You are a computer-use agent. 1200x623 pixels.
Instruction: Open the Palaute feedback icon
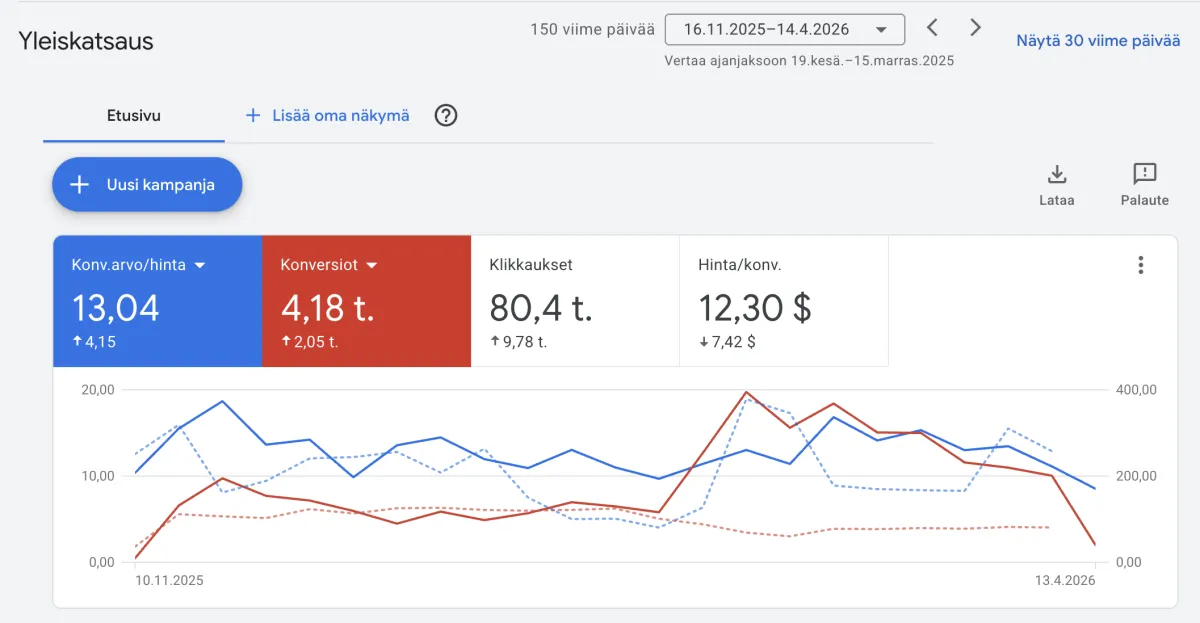1145,175
